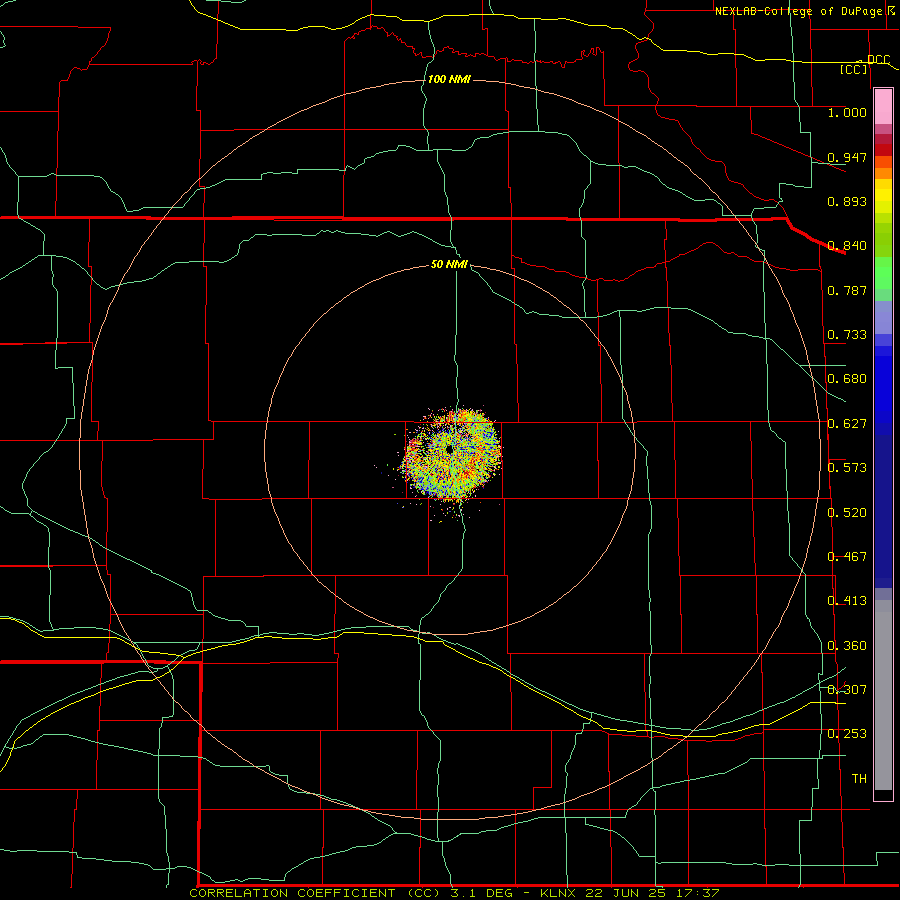Pick the red segment of the color bar
This screenshot has height=900, width=900.
883,150
